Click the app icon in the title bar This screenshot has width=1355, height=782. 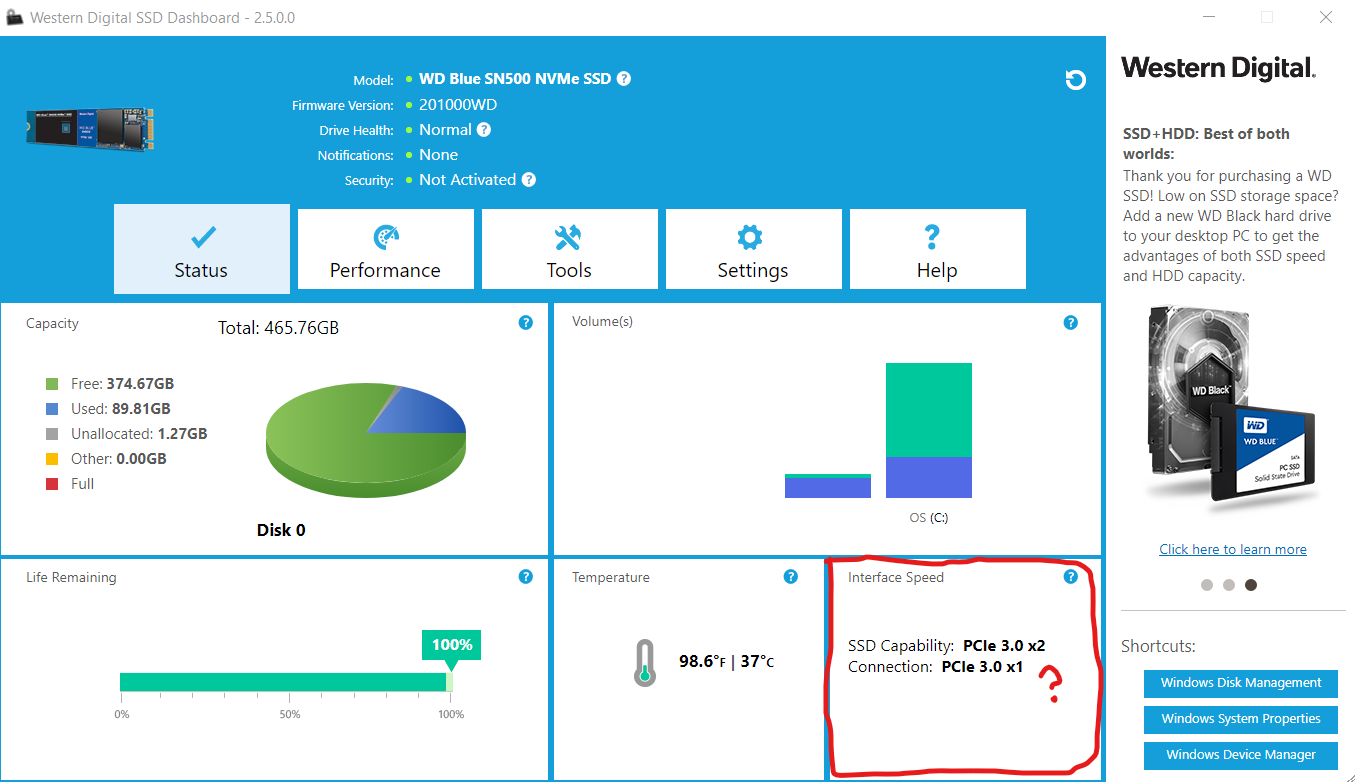tap(15, 17)
